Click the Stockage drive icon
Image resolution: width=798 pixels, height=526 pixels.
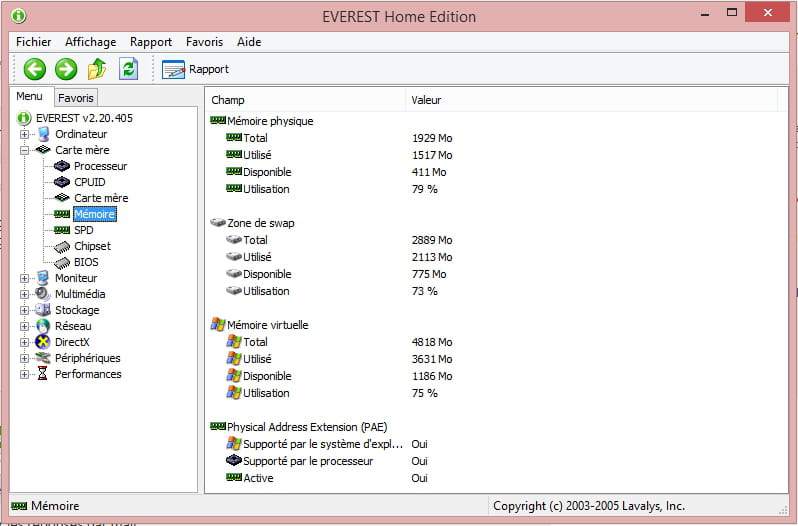(43, 310)
